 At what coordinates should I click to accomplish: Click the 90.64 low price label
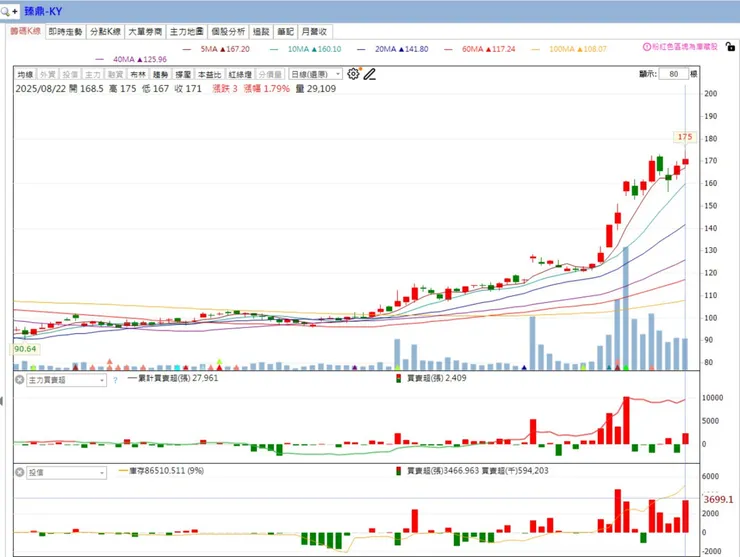25,349
